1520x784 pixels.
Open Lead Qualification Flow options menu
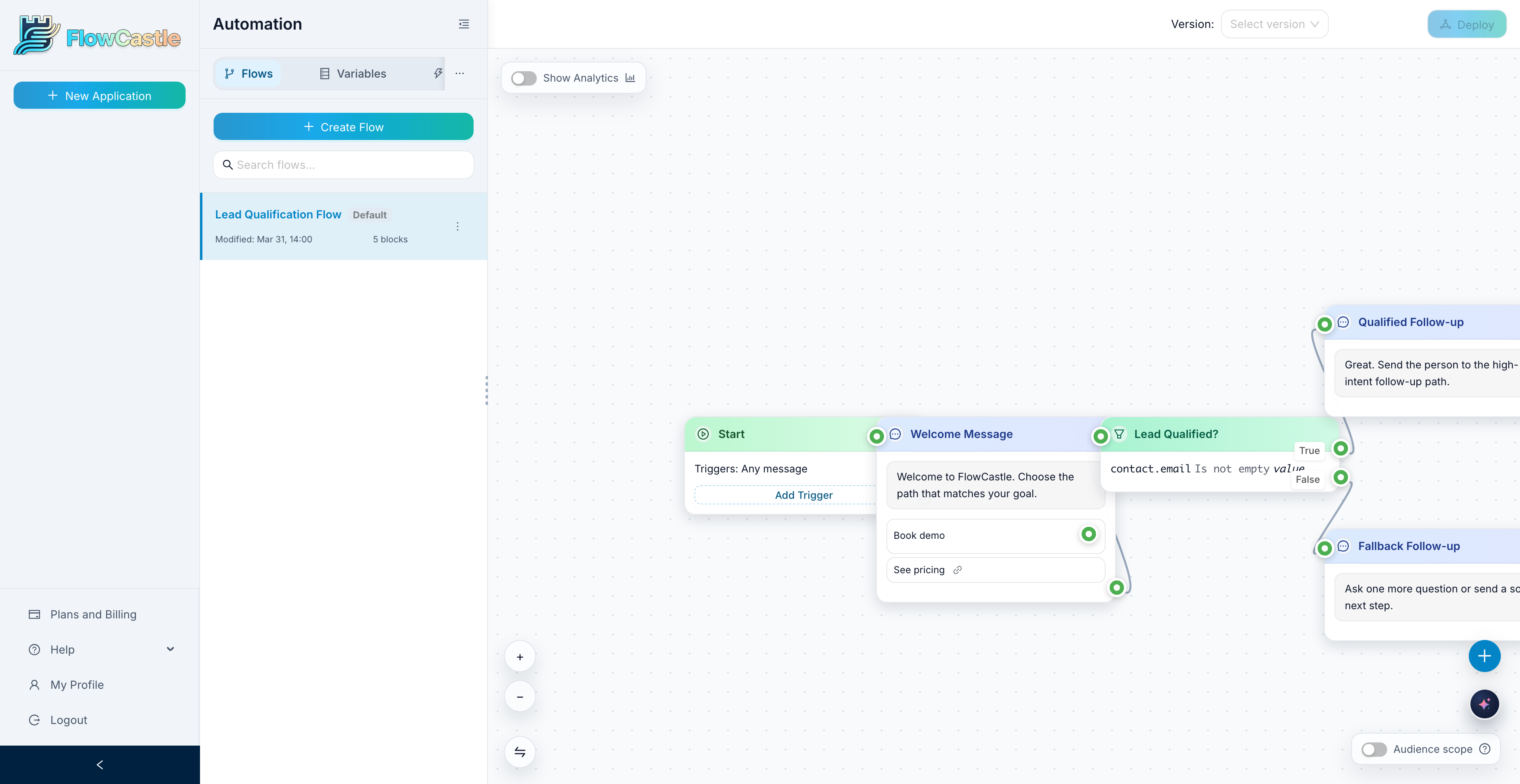(457, 226)
